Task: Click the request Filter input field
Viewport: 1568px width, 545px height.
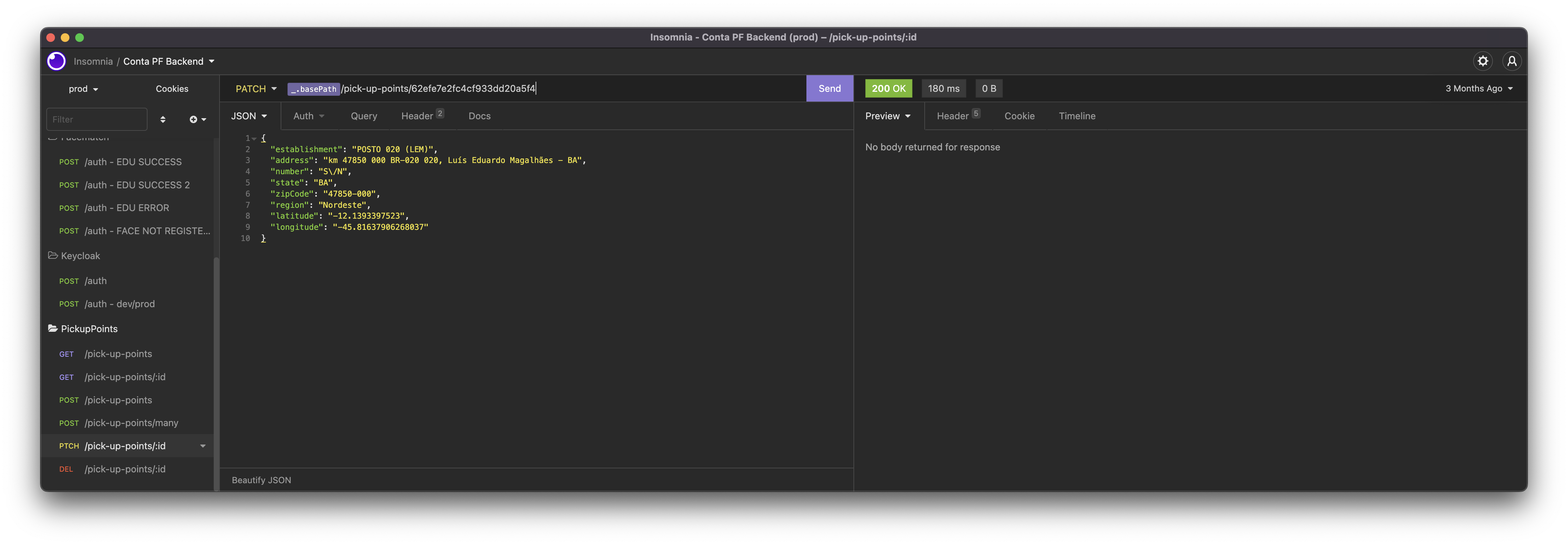Action: (97, 119)
